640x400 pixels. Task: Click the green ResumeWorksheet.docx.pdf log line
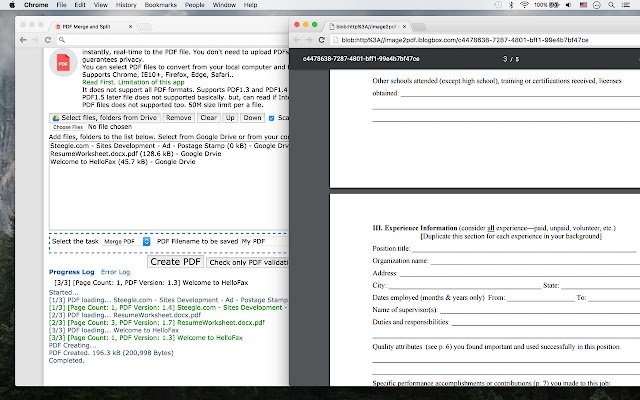click(x=157, y=322)
